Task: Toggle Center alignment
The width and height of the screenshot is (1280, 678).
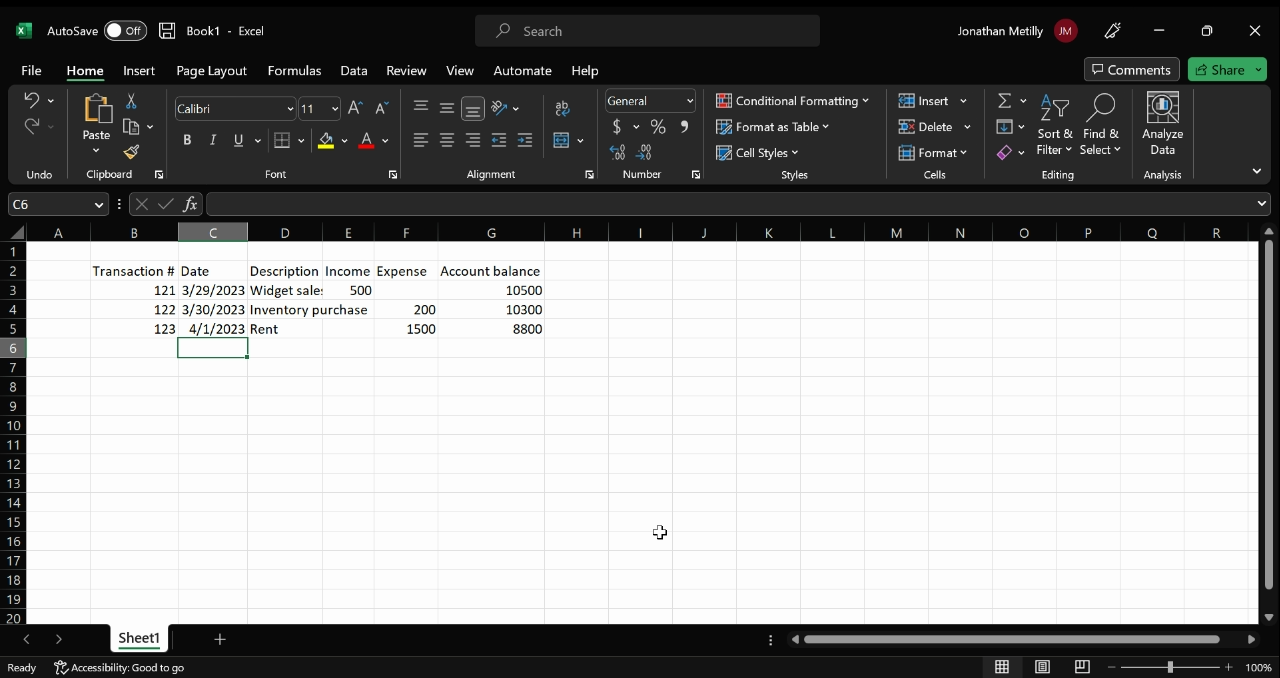Action: 446,140
